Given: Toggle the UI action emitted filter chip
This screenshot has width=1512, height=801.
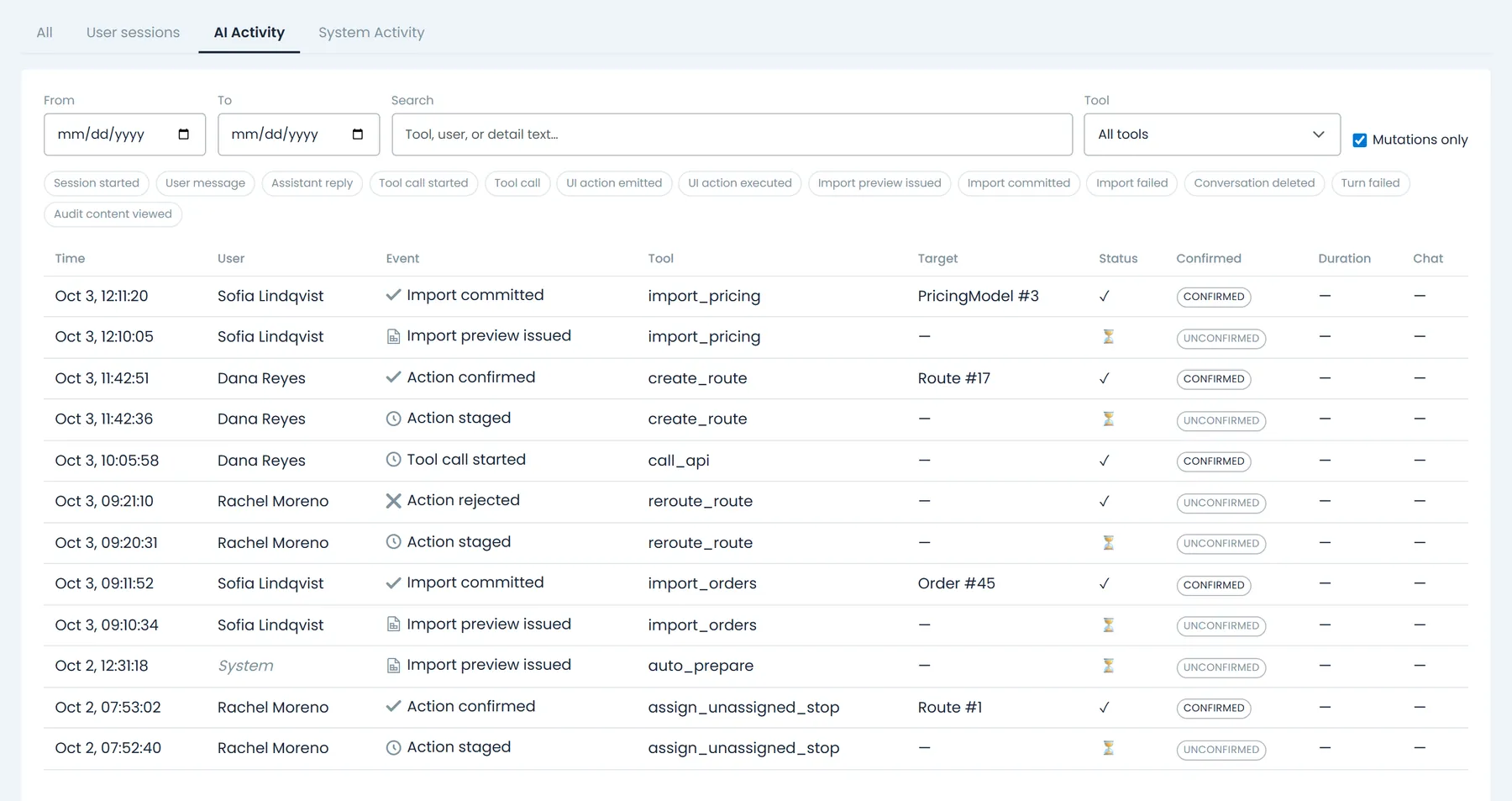Looking at the screenshot, I should (x=614, y=183).
